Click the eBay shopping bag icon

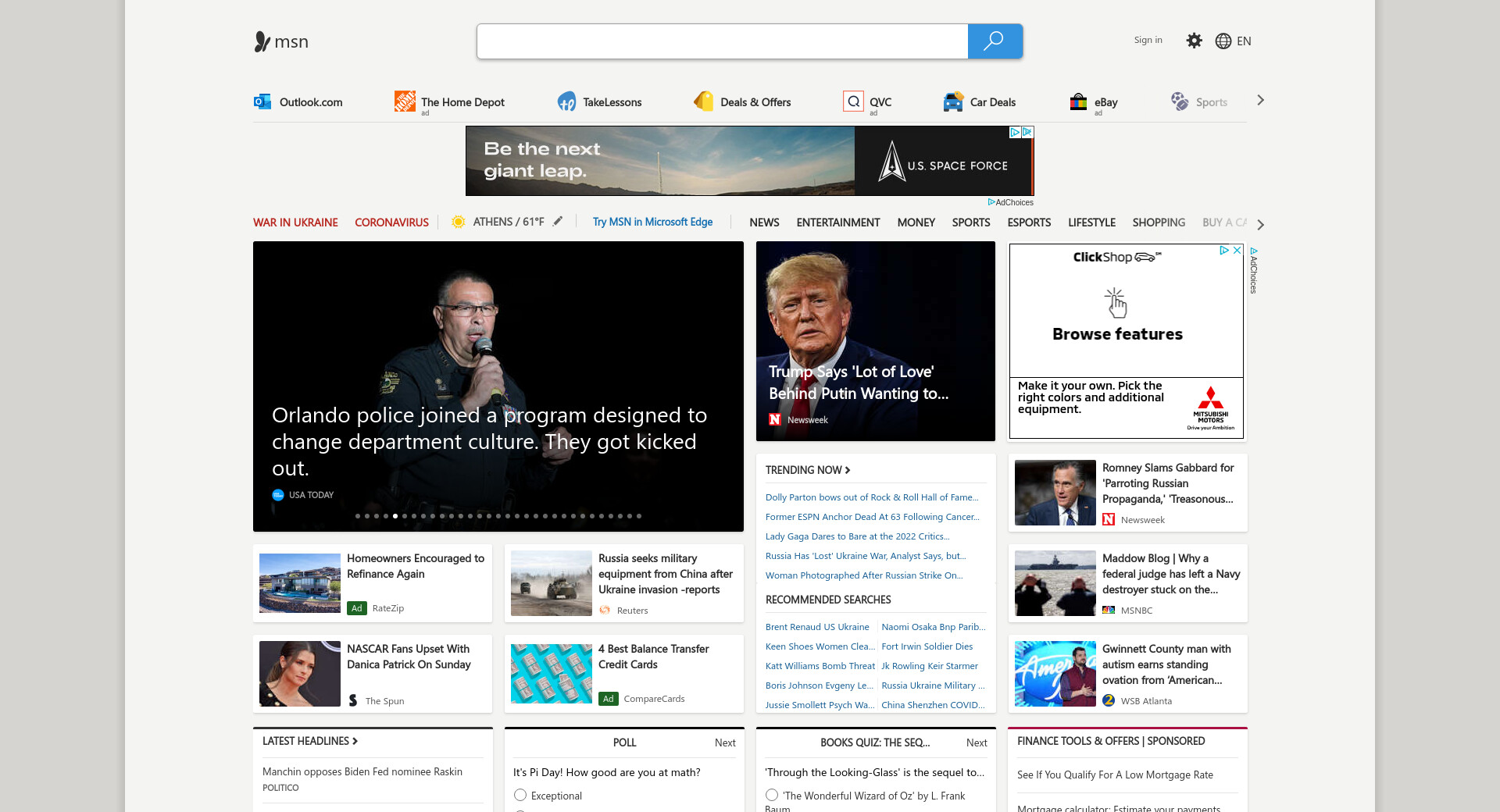tap(1078, 101)
